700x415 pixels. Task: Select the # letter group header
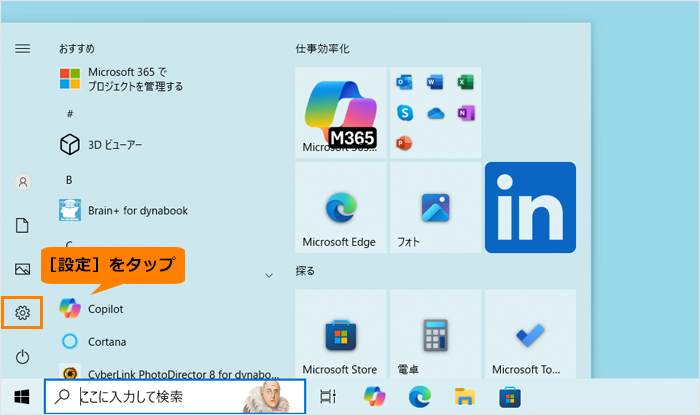click(70, 114)
